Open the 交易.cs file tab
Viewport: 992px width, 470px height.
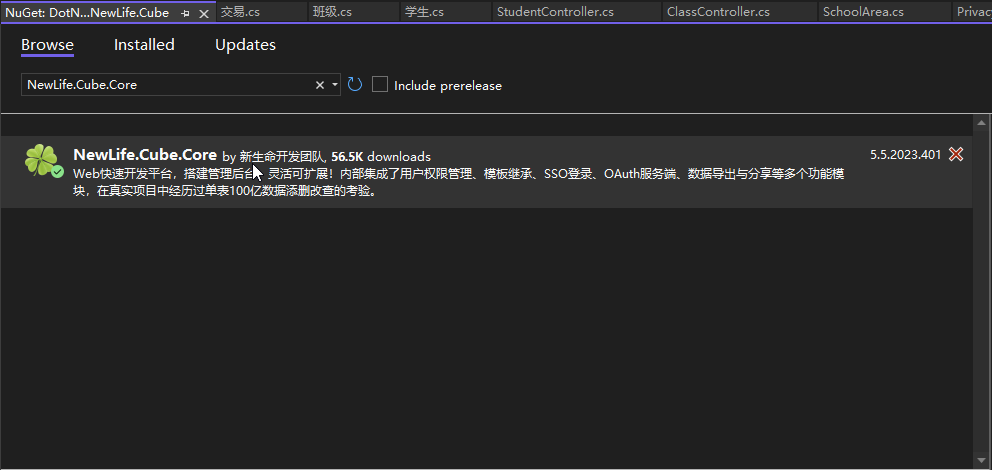[240, 12]
